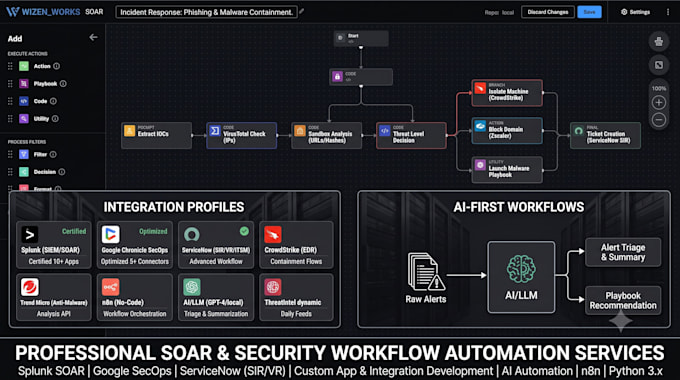Viewport: 680px width, 380px height.
Task: Select the purple lock Code node
Action: pos(361,77)
